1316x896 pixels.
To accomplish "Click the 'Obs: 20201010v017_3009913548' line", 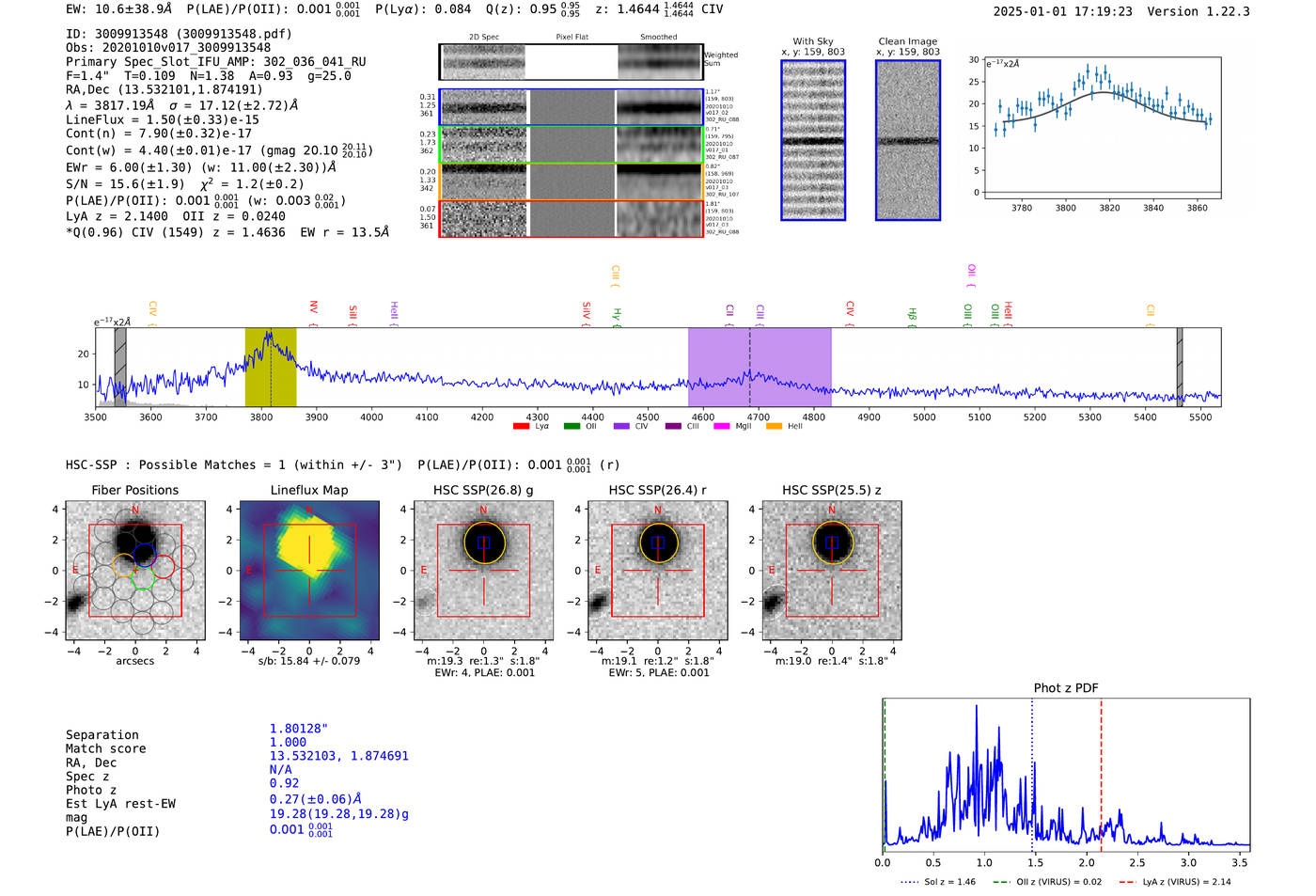I will (x=168, y=48).
